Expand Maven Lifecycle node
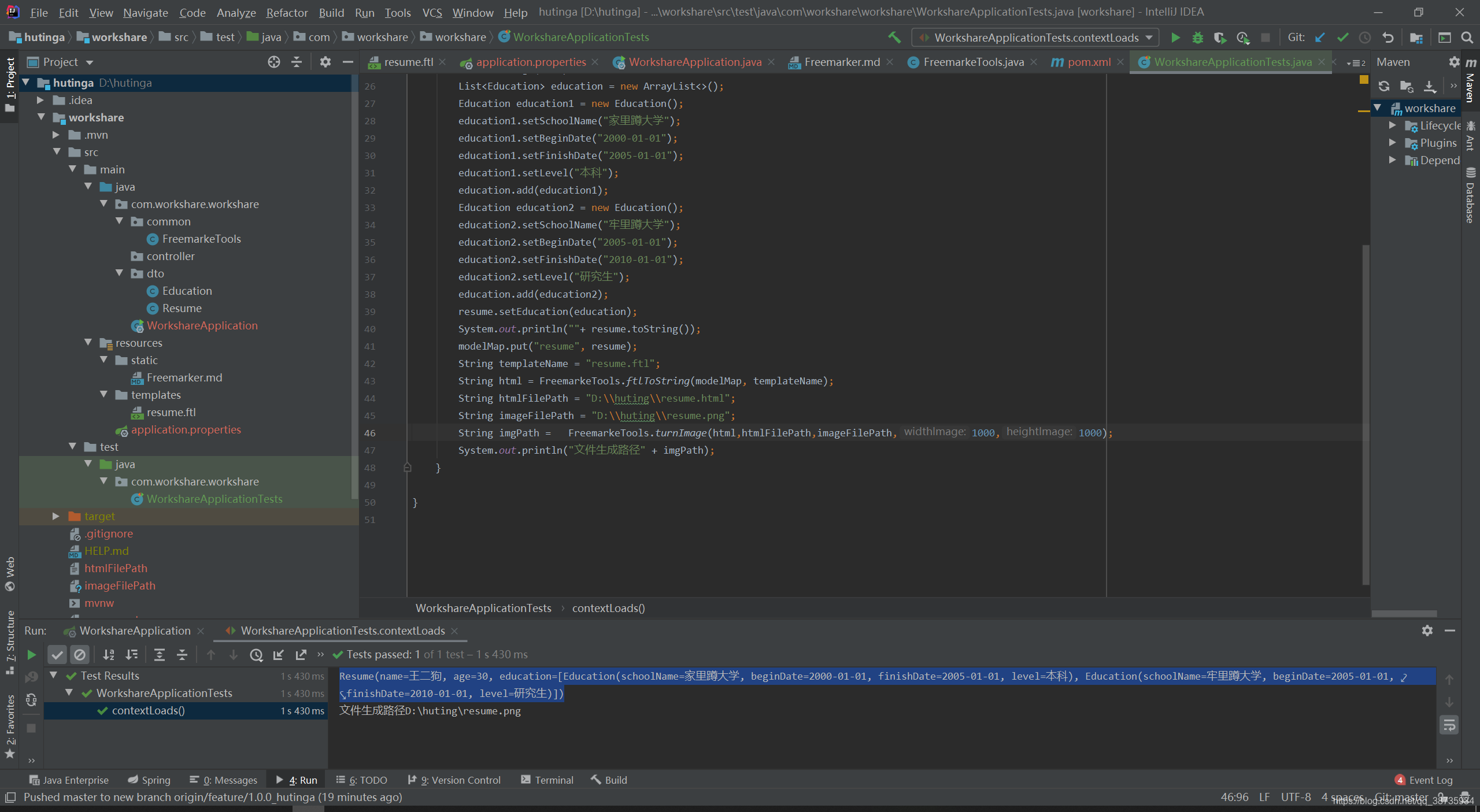The height and width of the screenshot is (812, 1480). [1393, 125]
